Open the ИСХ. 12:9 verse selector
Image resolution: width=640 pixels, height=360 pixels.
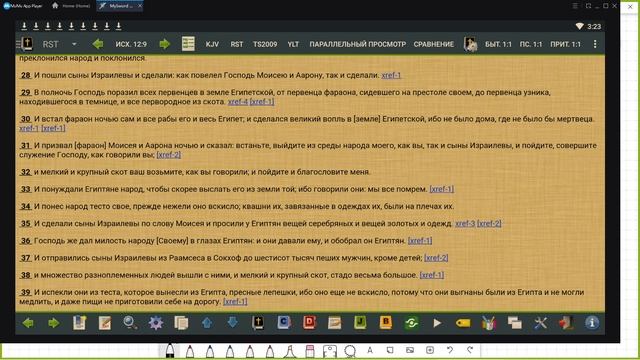pyautogui.click(x=131, y=44)
